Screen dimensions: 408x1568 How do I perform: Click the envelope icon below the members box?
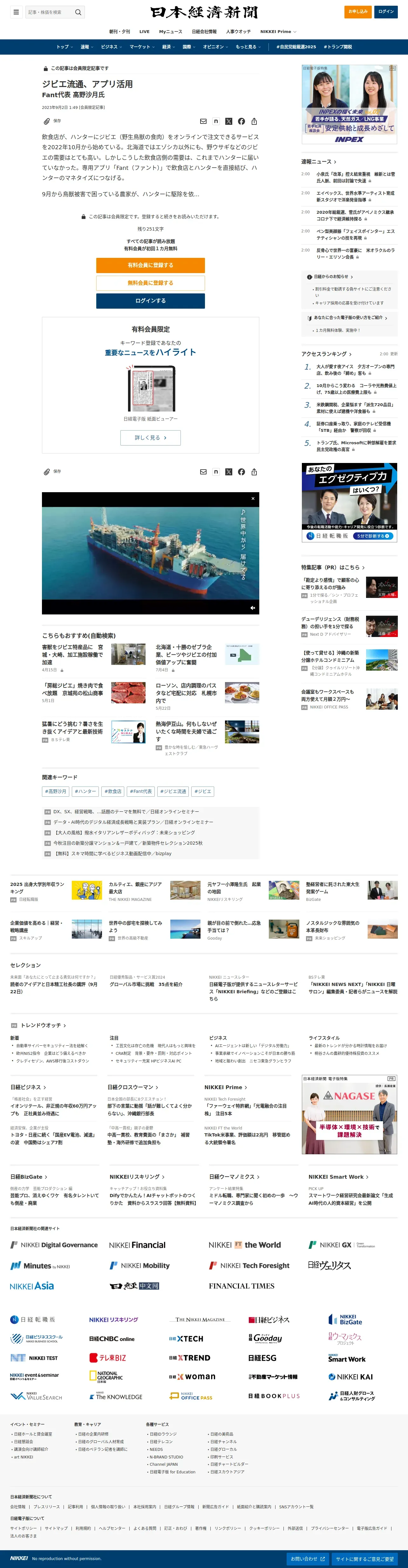click(x=203, y=472)
